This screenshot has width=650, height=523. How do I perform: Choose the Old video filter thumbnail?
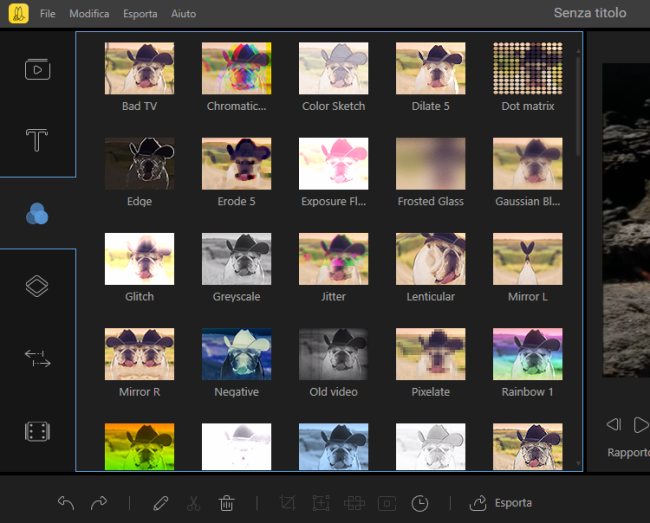[x=333, y=354]
